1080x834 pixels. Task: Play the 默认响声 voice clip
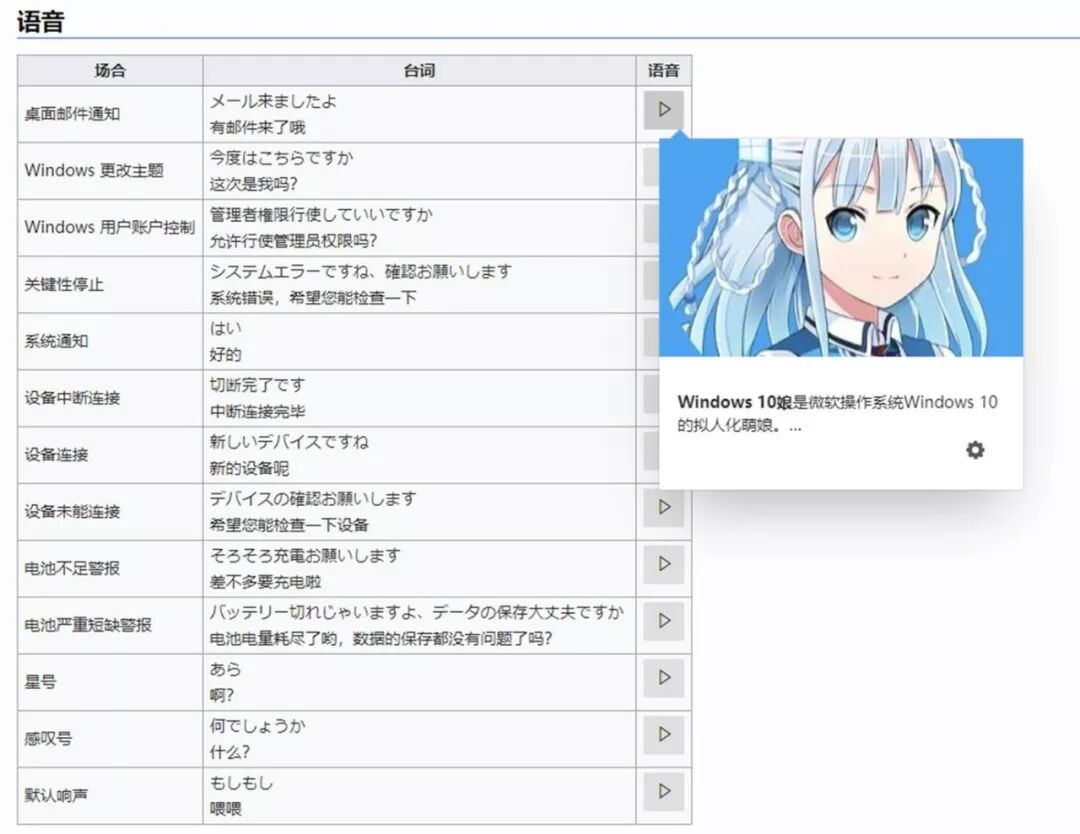(663, 791)
